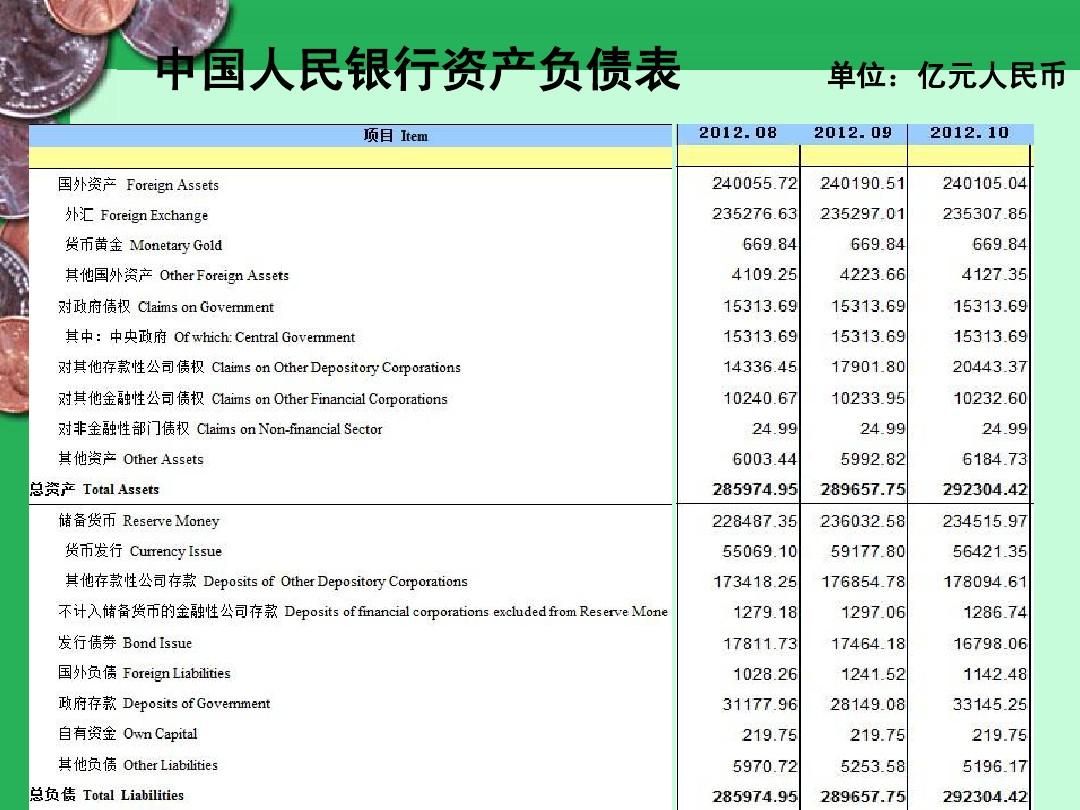
Task: Select Other Liabilities value 5196.17
Action: (995, 766)
